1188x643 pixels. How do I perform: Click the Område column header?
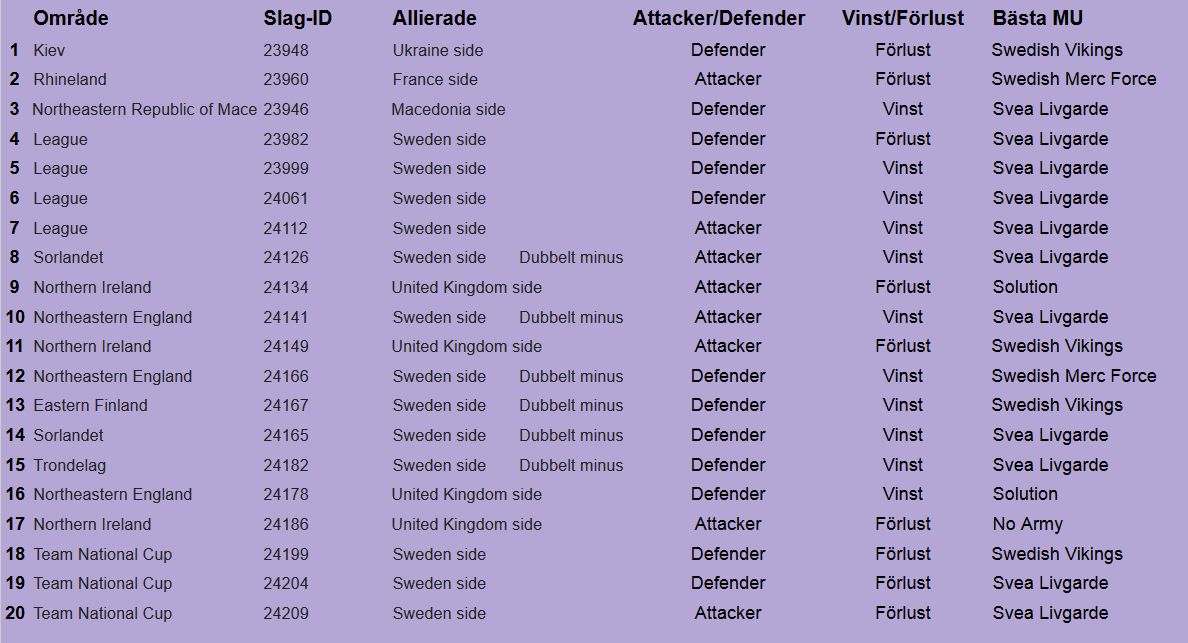pos(70,19)
